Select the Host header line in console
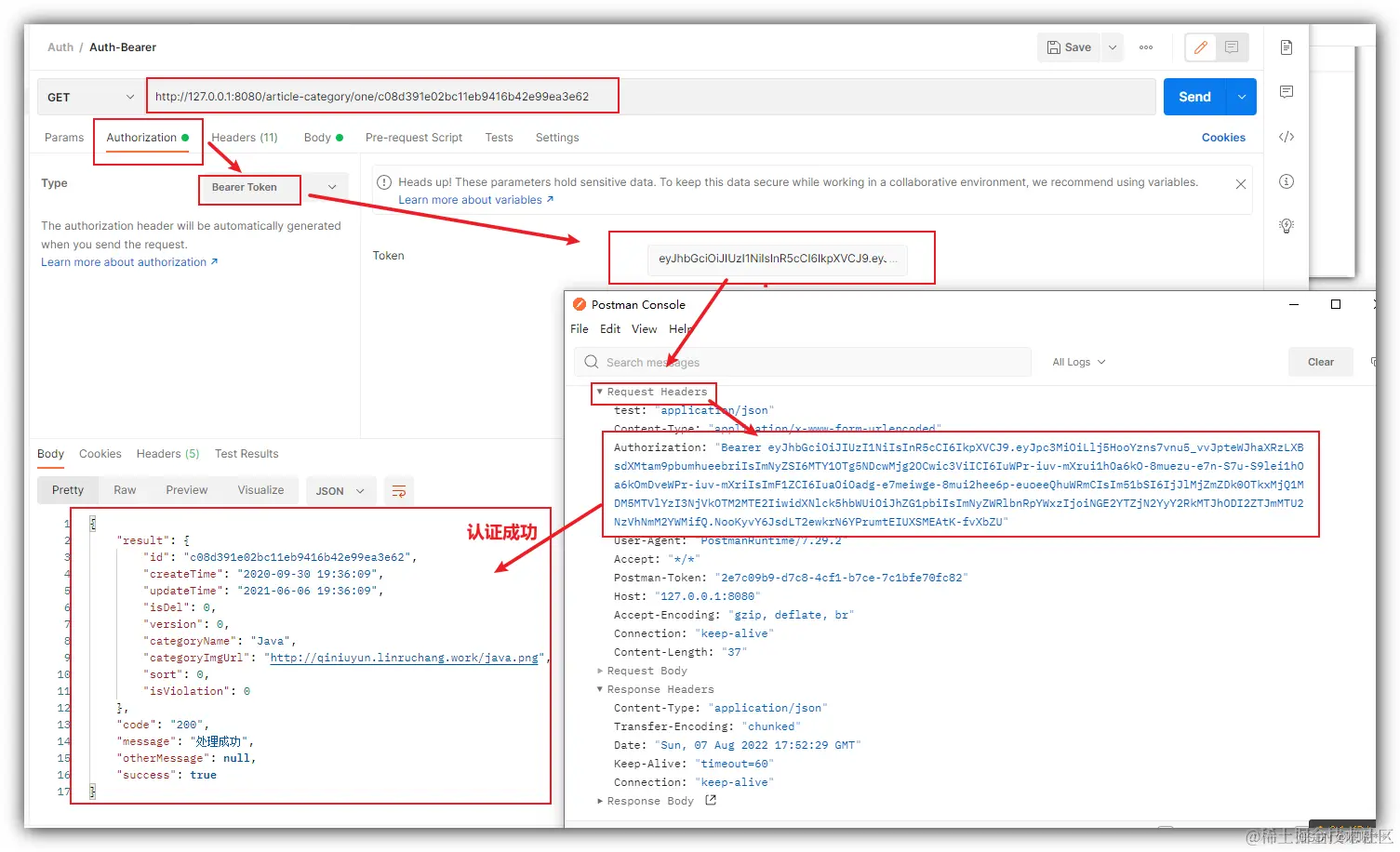The height and width of the screenshot is (852, 1400). point(687,596)
